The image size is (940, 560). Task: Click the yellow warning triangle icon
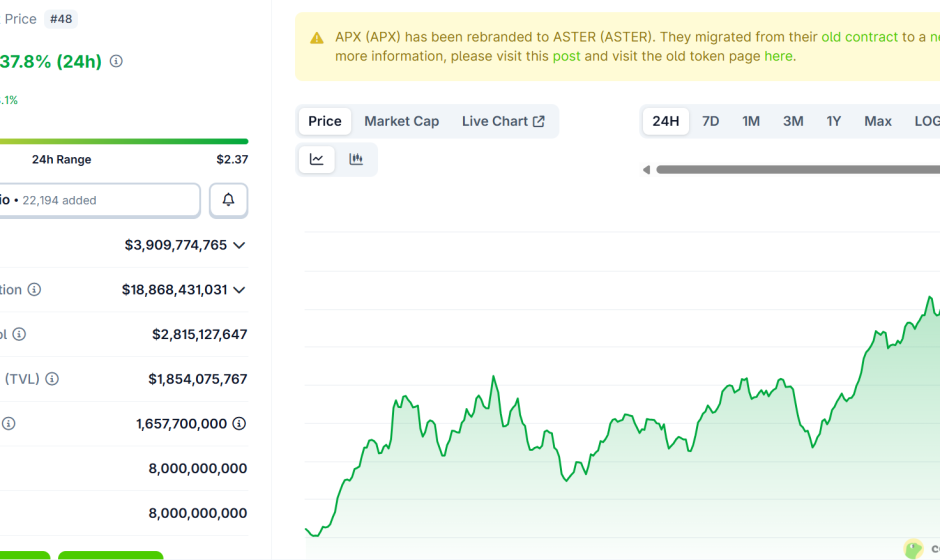coord(317,38)
